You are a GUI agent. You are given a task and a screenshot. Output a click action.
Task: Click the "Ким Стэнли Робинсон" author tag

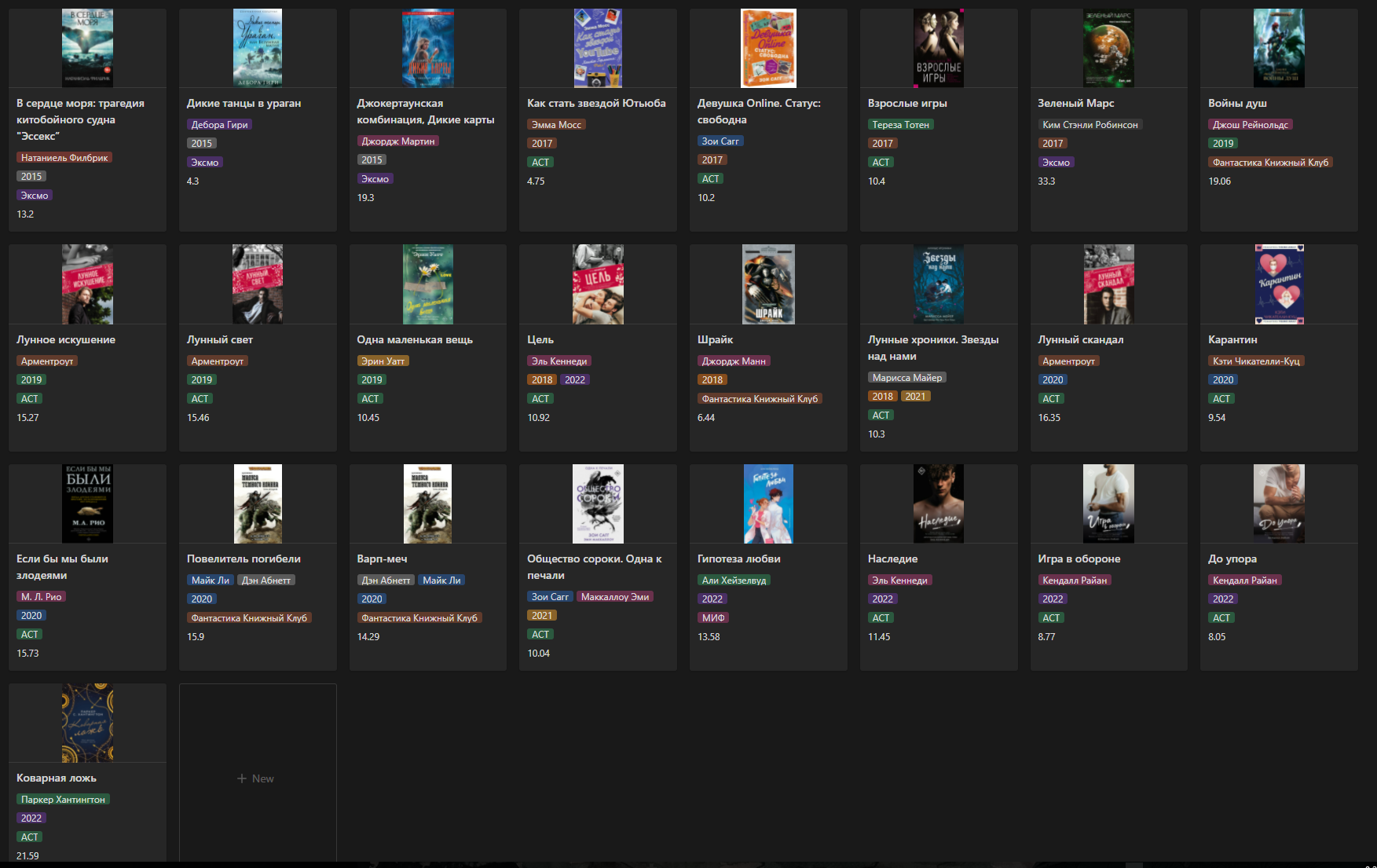click(1090, 125)
